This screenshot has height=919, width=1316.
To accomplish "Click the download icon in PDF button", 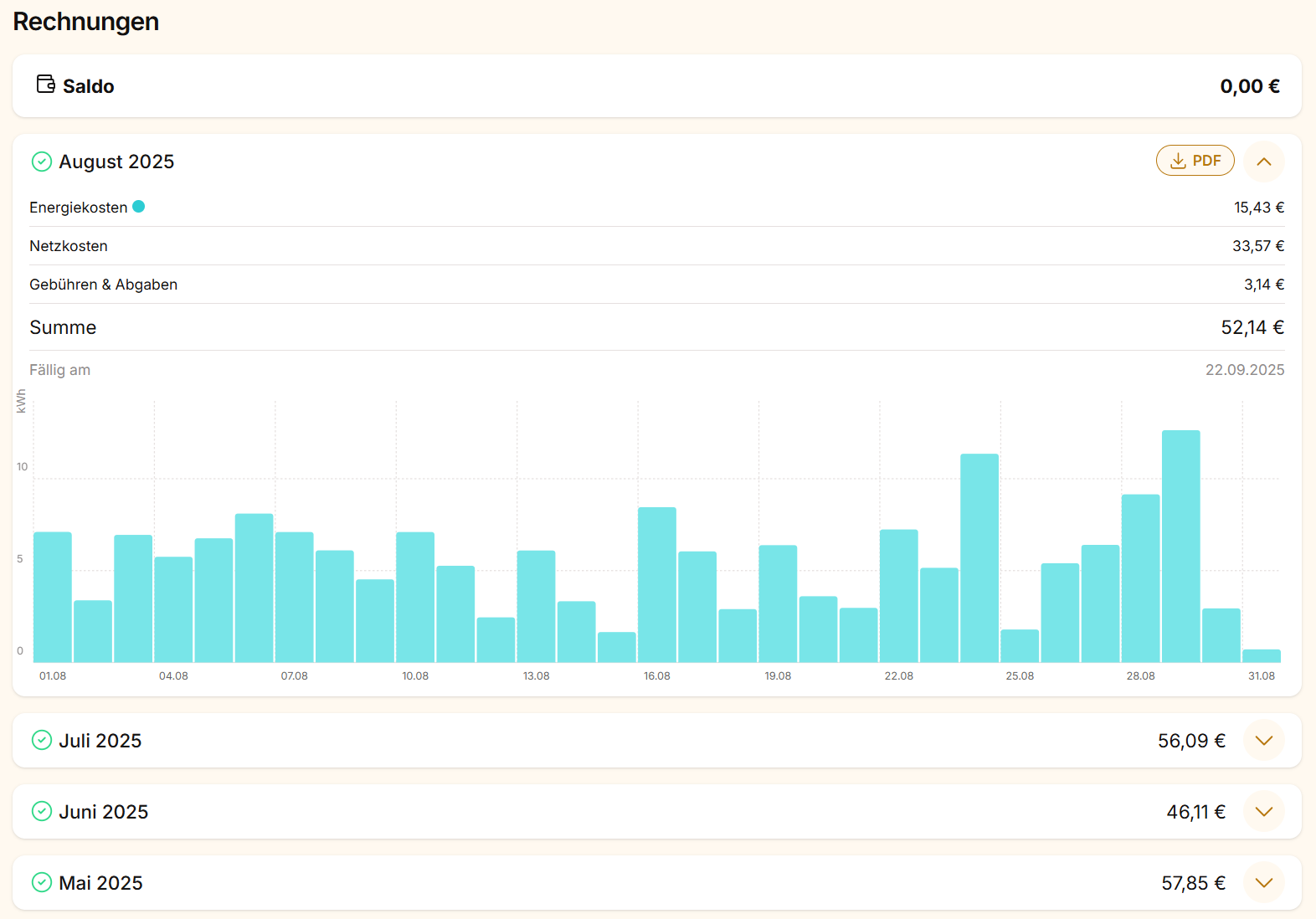I will coord(1178,161).
